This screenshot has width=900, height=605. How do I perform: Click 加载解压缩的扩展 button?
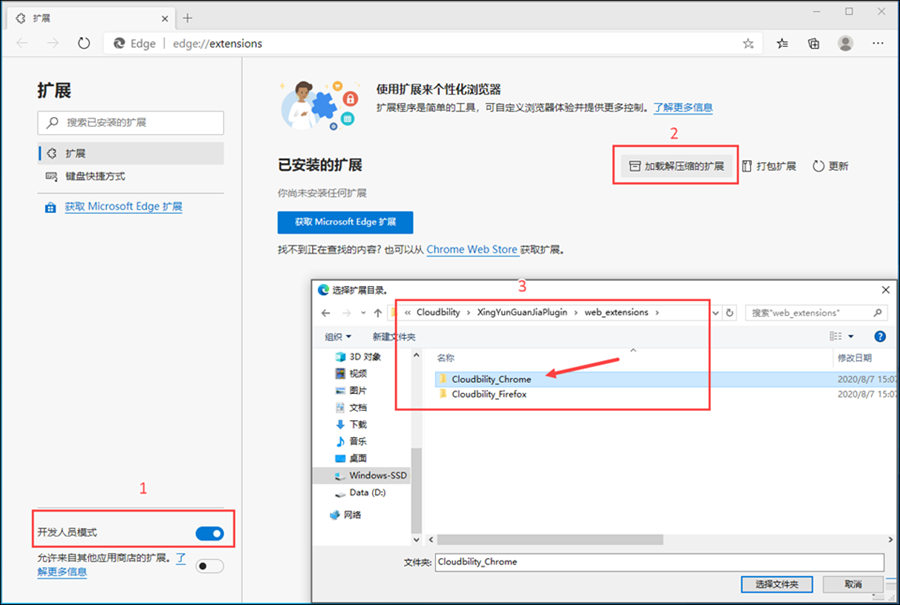point(676,166)
